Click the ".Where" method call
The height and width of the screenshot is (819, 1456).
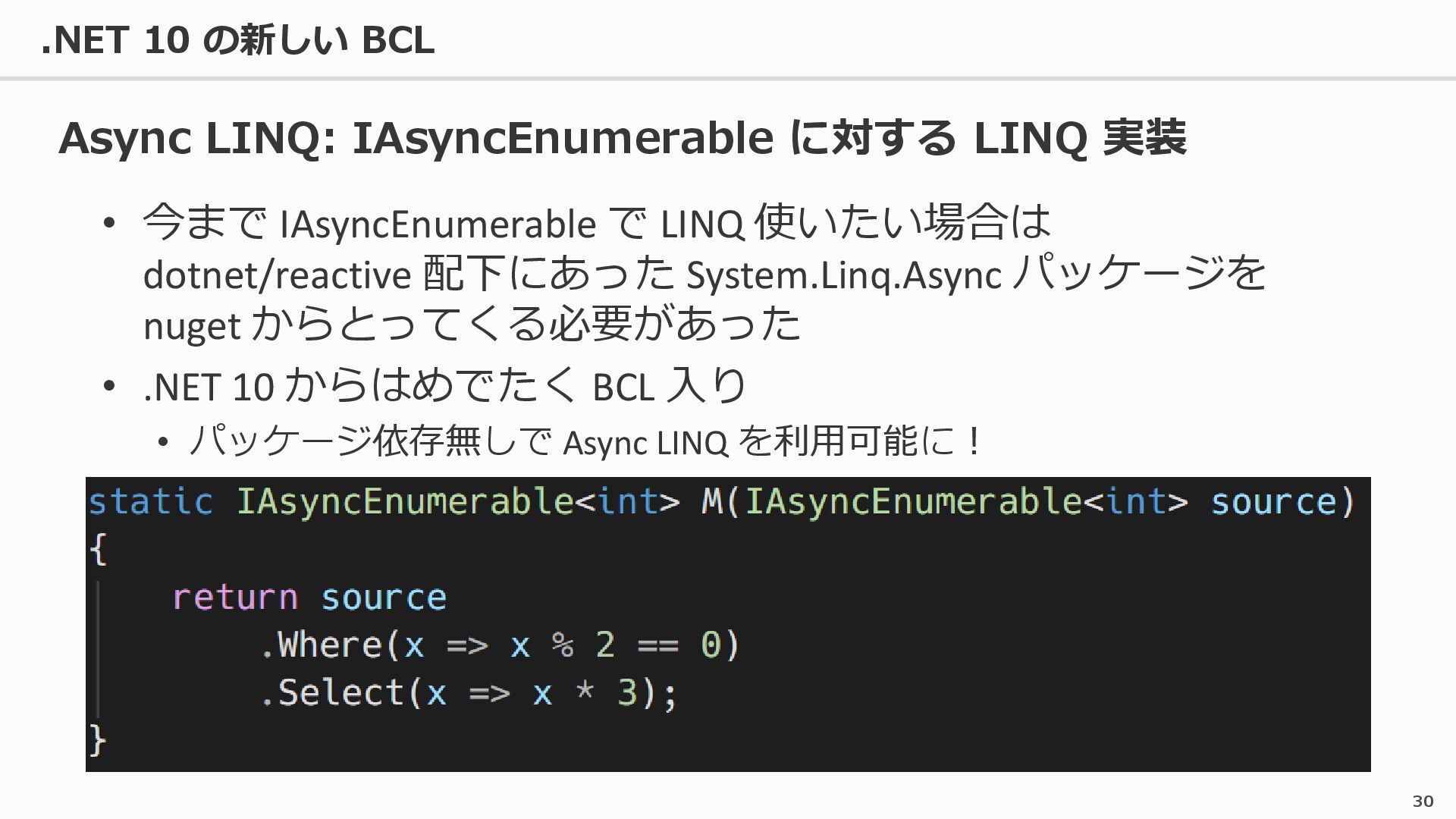point(321,645)
